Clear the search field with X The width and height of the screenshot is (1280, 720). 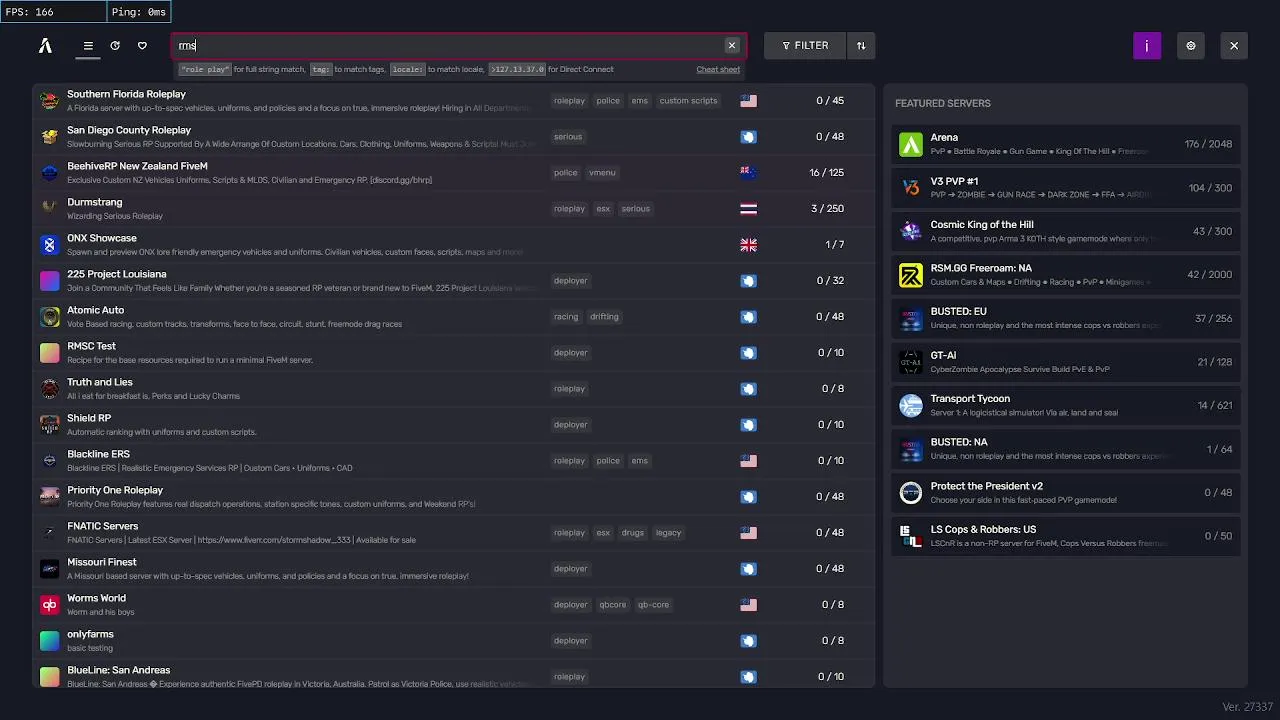coord(732,46)
